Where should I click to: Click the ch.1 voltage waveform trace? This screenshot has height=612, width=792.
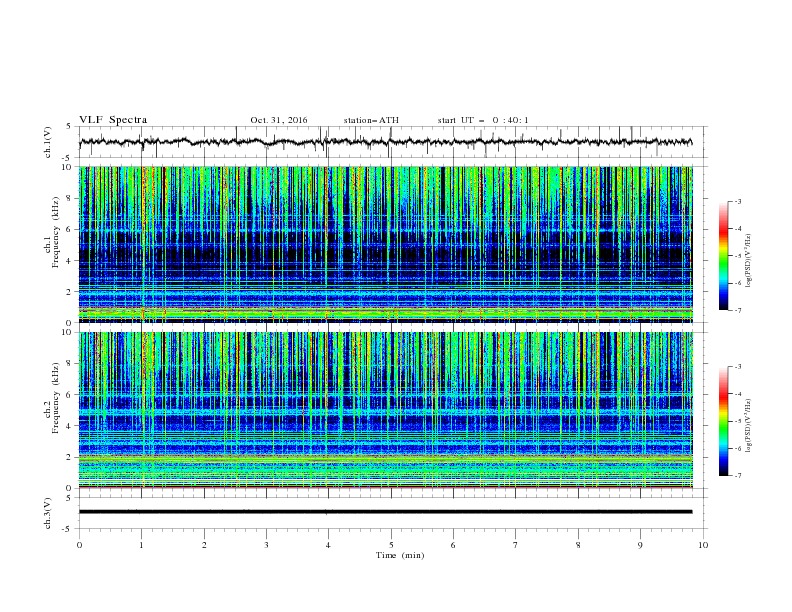(x=386, y=142)
